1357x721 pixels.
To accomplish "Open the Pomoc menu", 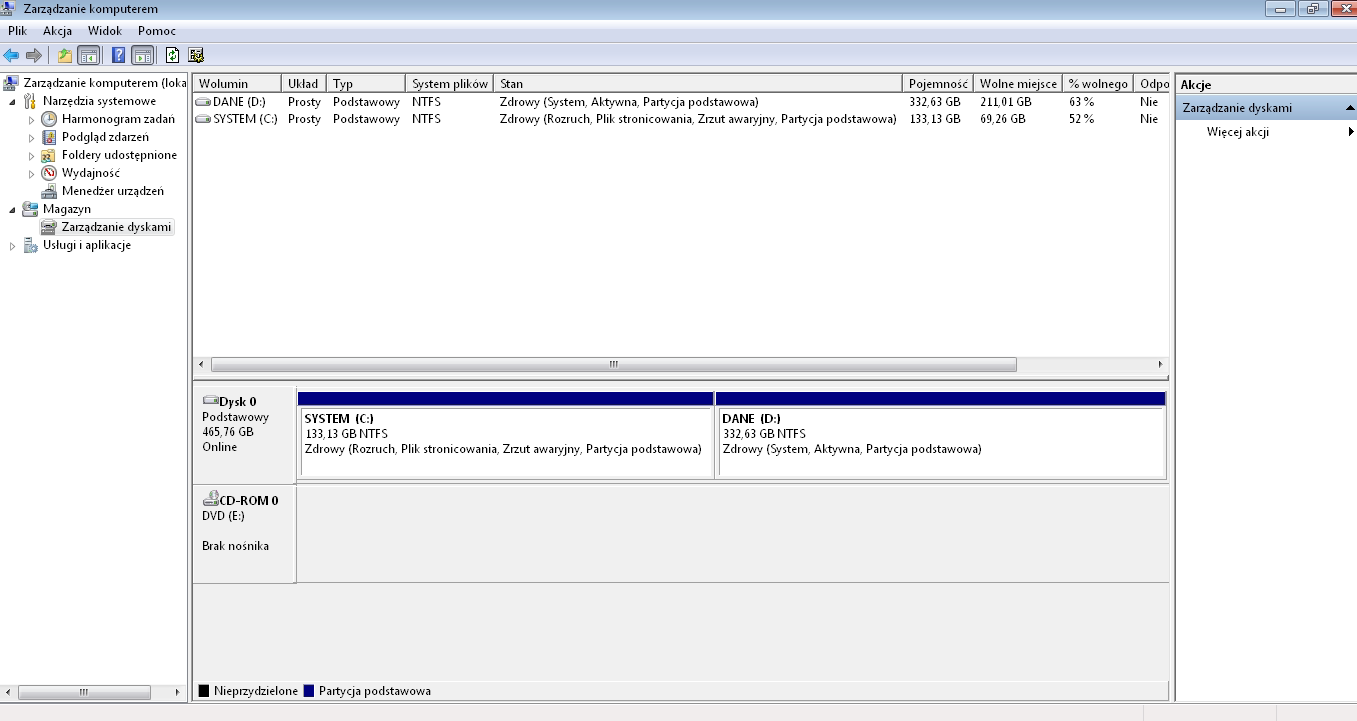I will pyautogui.click(x=156, y=31).
